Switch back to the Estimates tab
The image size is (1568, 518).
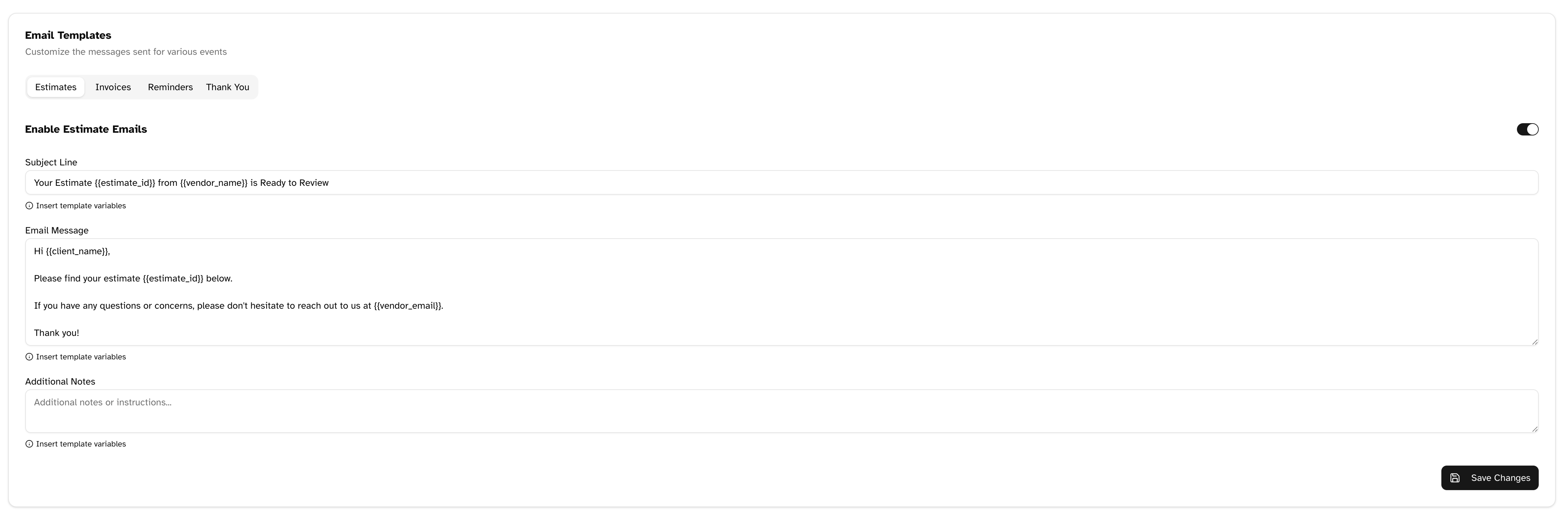click(55, 86)
